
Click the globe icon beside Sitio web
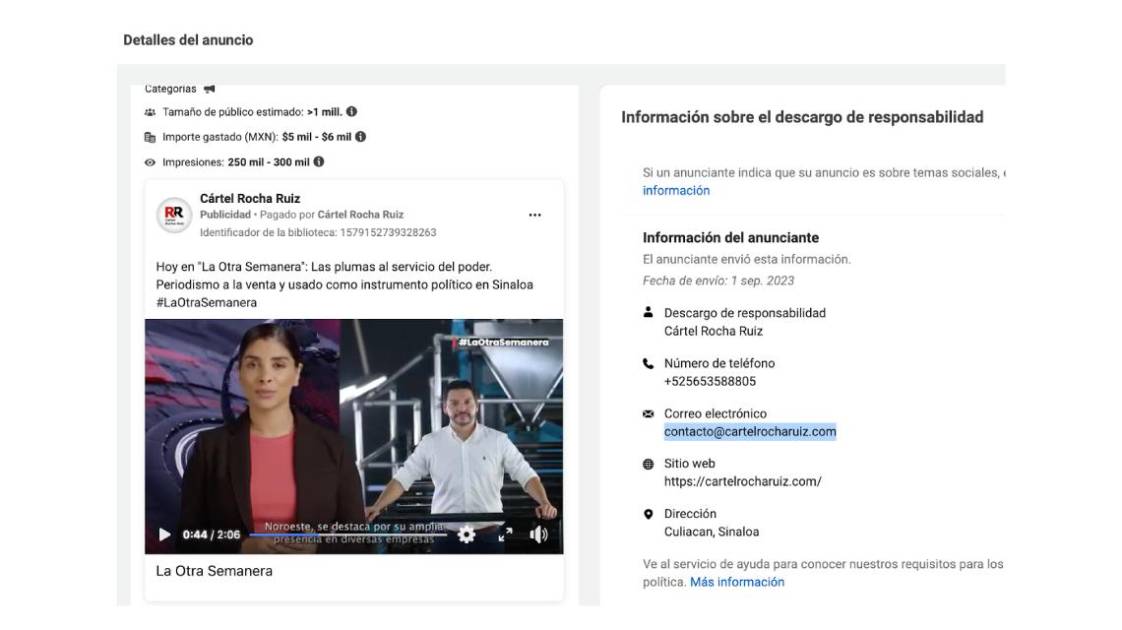[648, 464]
